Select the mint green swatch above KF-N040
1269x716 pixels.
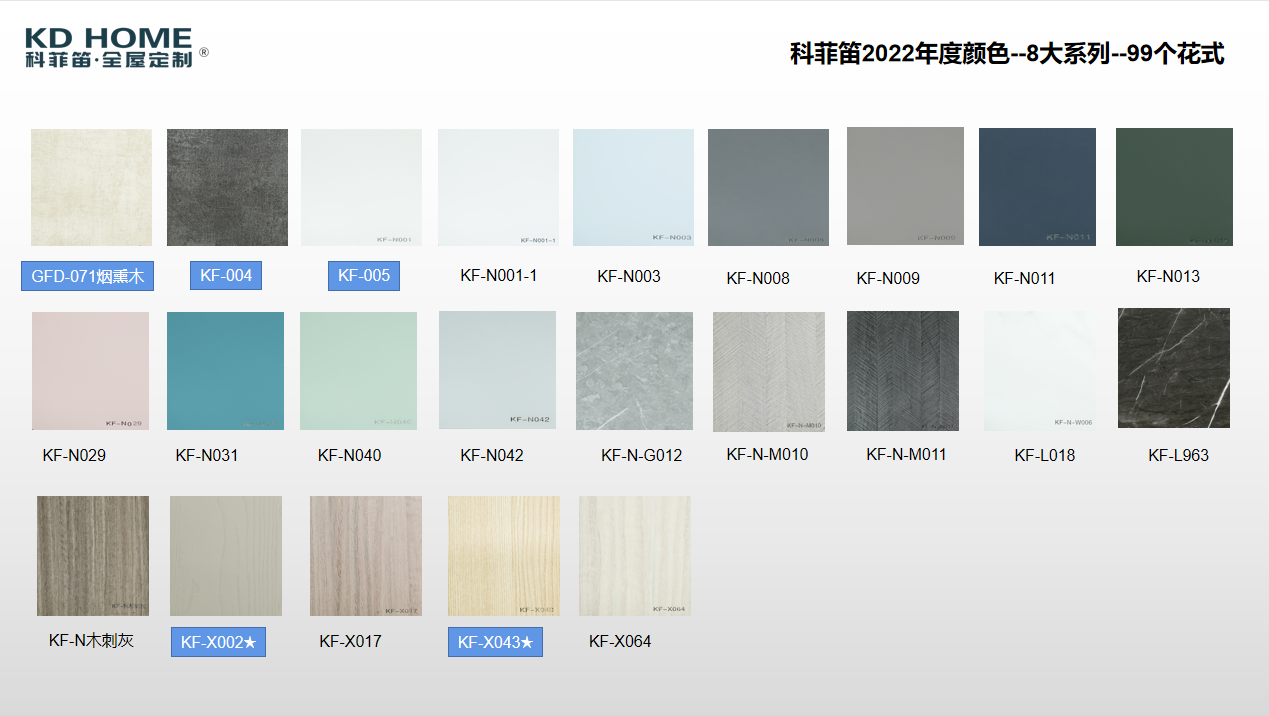click(358, 371)
